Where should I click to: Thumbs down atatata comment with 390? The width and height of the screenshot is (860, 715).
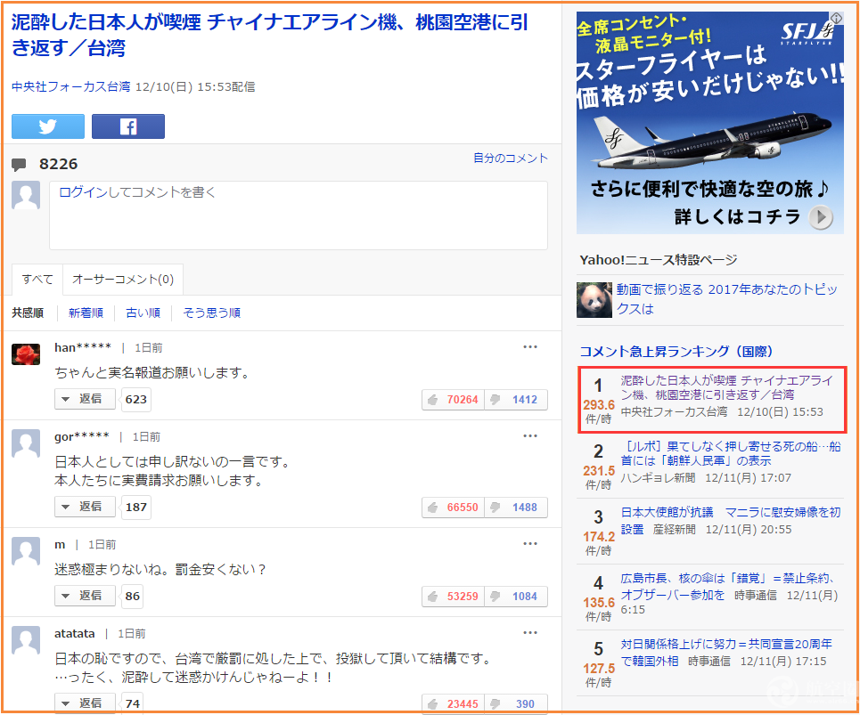coord(516,703)
